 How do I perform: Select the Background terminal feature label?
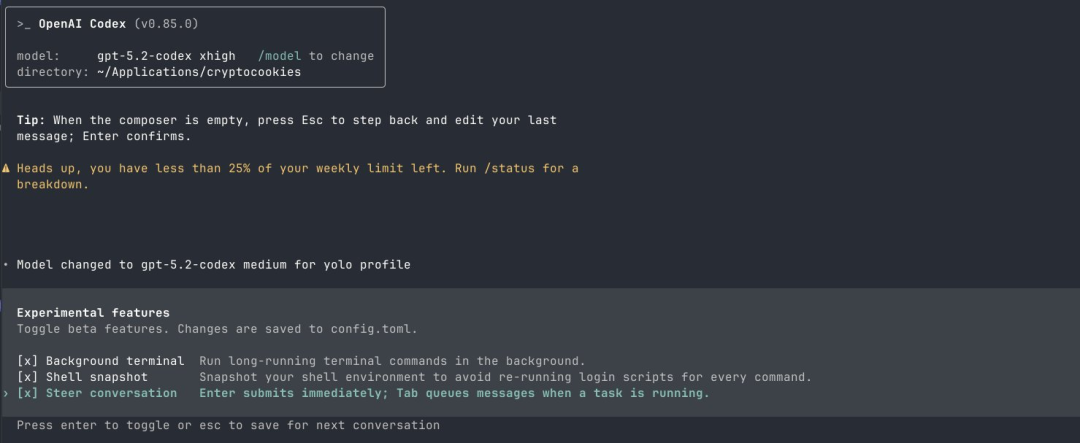(114, 361)
